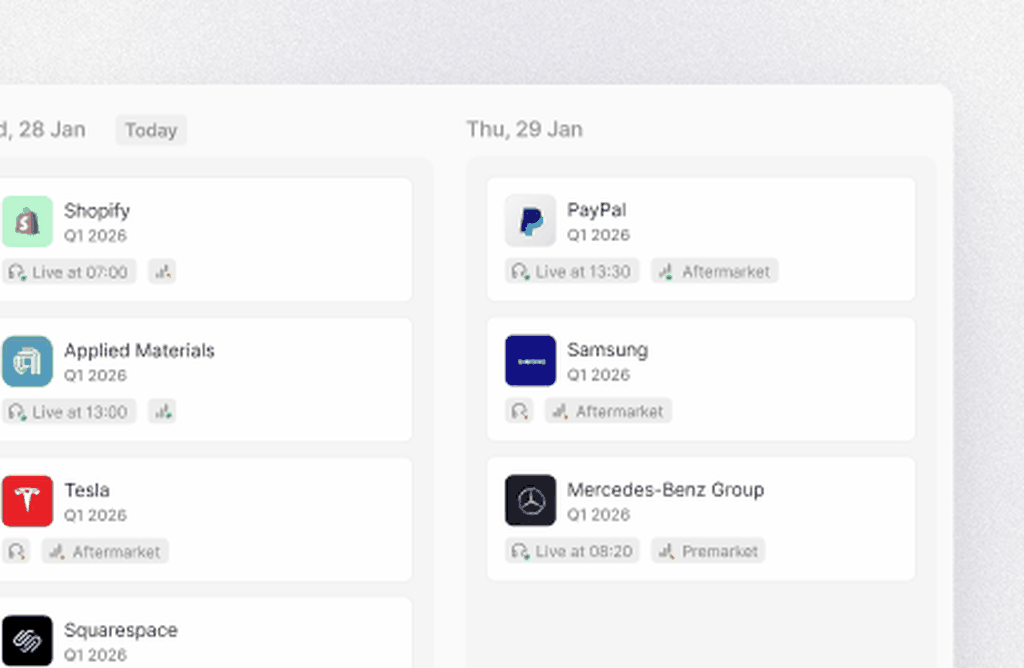Open the Tesla company name
The image size is (1024, 668).
coord(87,490)
